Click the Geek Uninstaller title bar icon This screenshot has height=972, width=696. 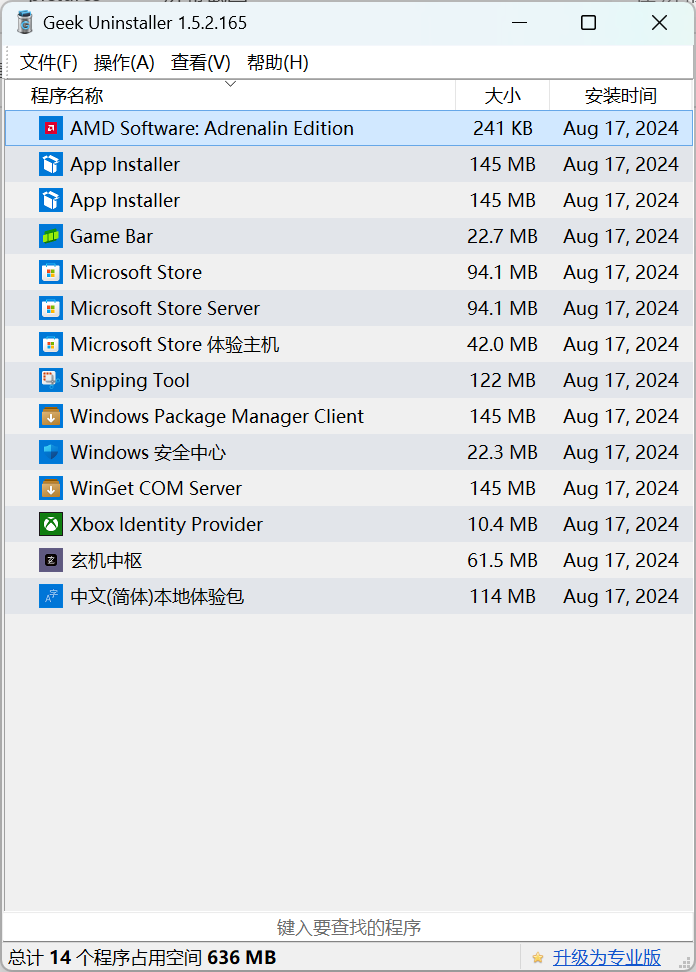pyautogui.click(x=25, y=22)
